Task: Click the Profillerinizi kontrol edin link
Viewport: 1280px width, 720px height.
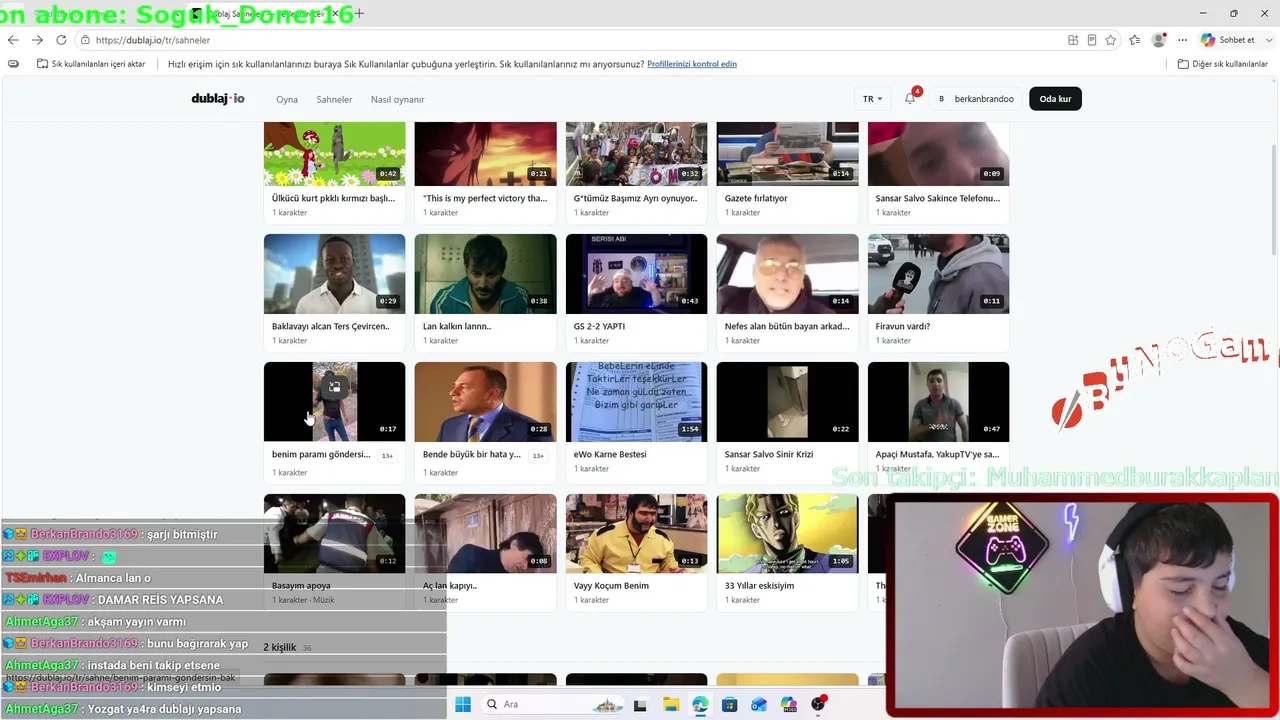Action: (x=692, y=64)
